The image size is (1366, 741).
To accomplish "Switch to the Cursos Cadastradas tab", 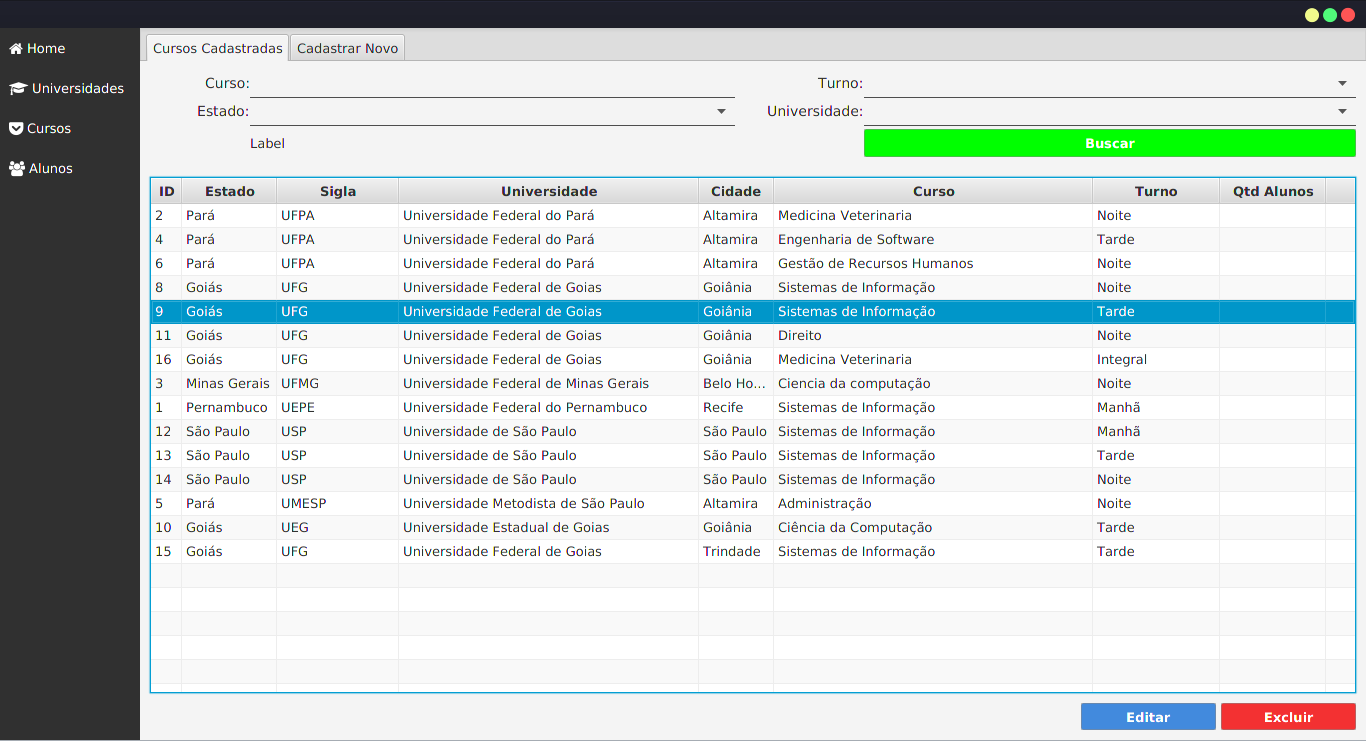I will click(x=218, y=48).
